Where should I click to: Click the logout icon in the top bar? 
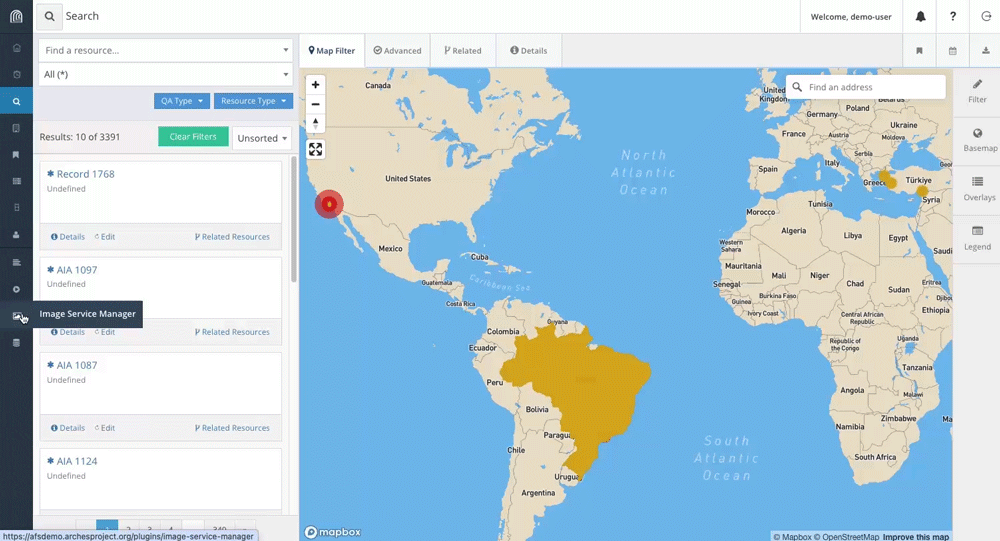pos(985,17)
